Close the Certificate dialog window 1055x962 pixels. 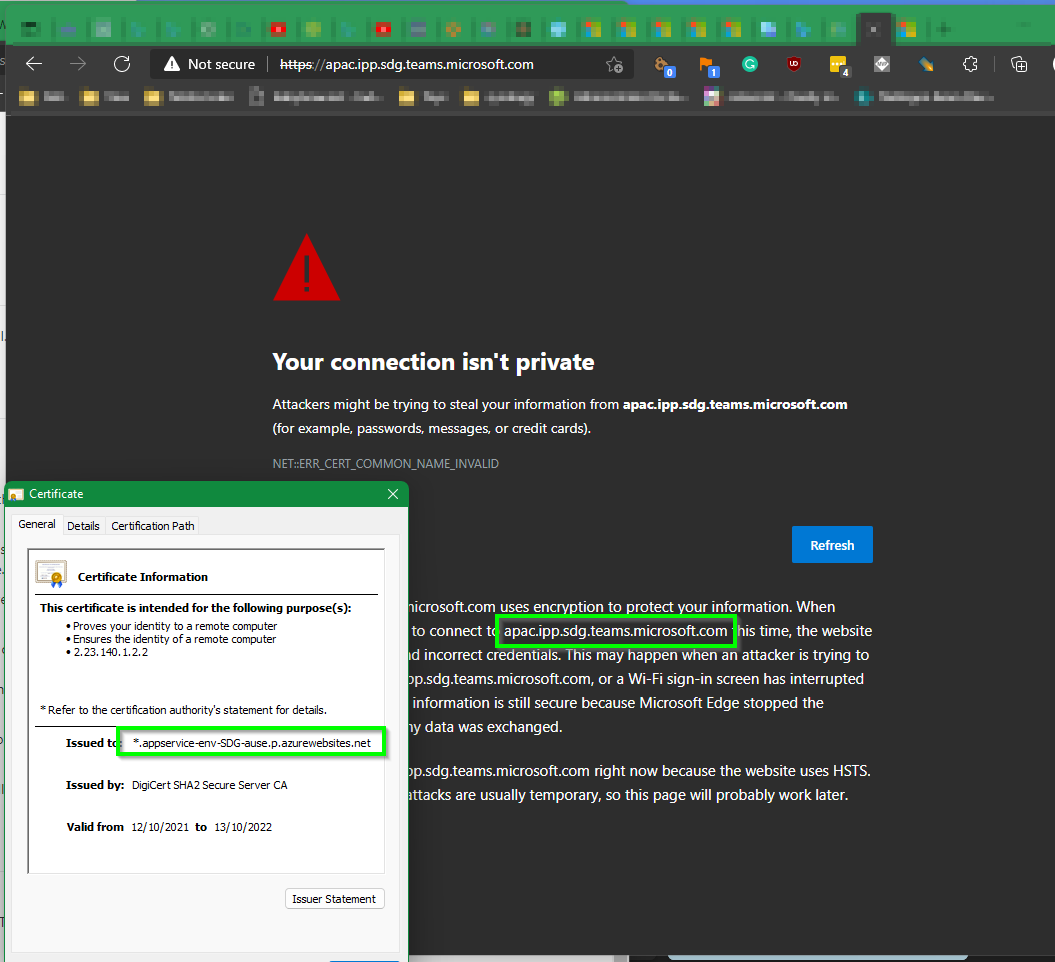[393, 494]
